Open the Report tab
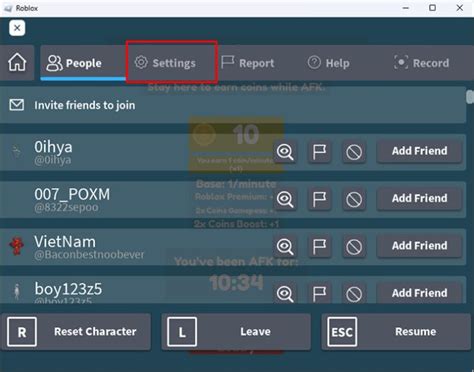The image size is (474, 372). pos(248,63)
